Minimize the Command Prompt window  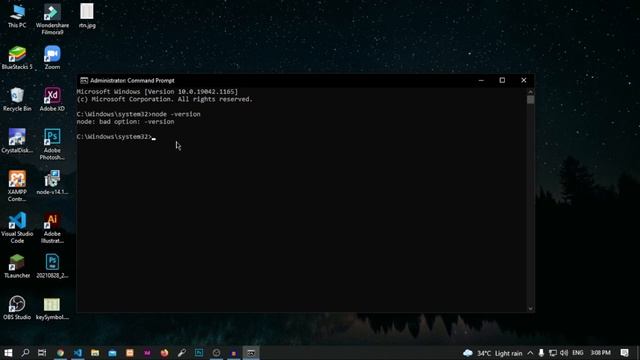pos(481,80)
